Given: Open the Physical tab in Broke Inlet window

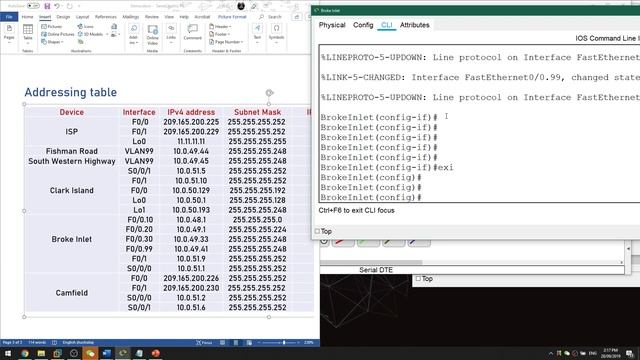Looking at the screenshot, I should tap(332, 25).
